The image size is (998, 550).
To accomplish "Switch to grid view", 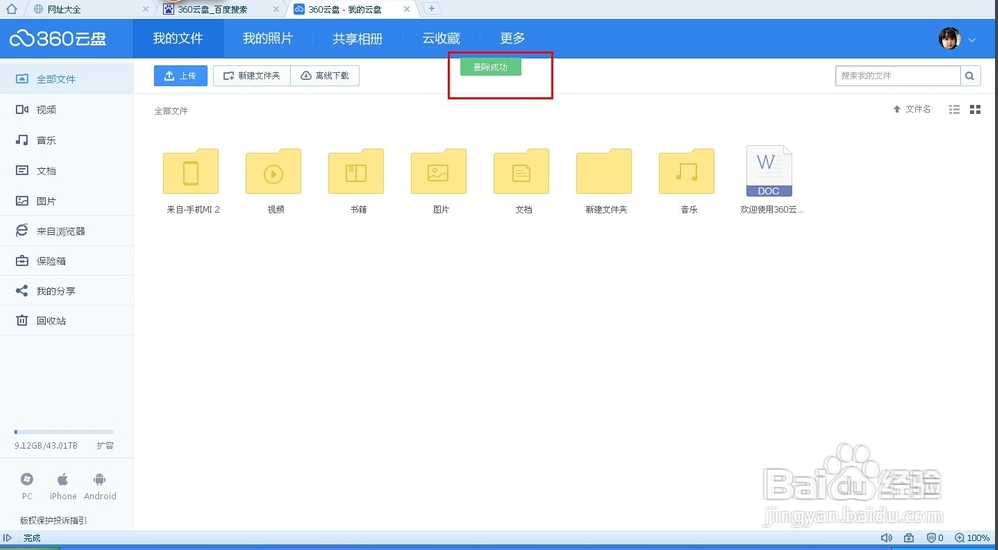I will pos(974,109).
